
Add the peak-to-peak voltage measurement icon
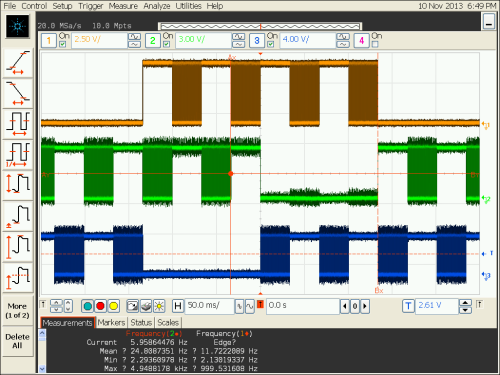pyautogui.click(x=18, y=185)
